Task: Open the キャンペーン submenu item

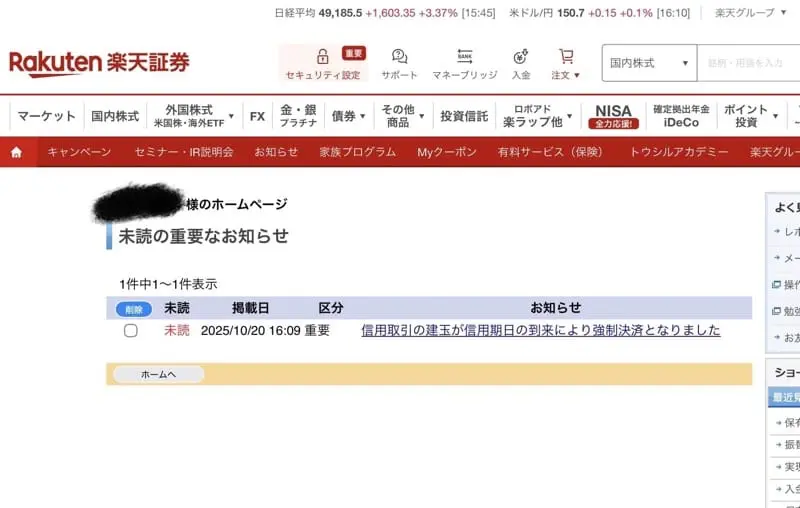Action: pos(79,152)
